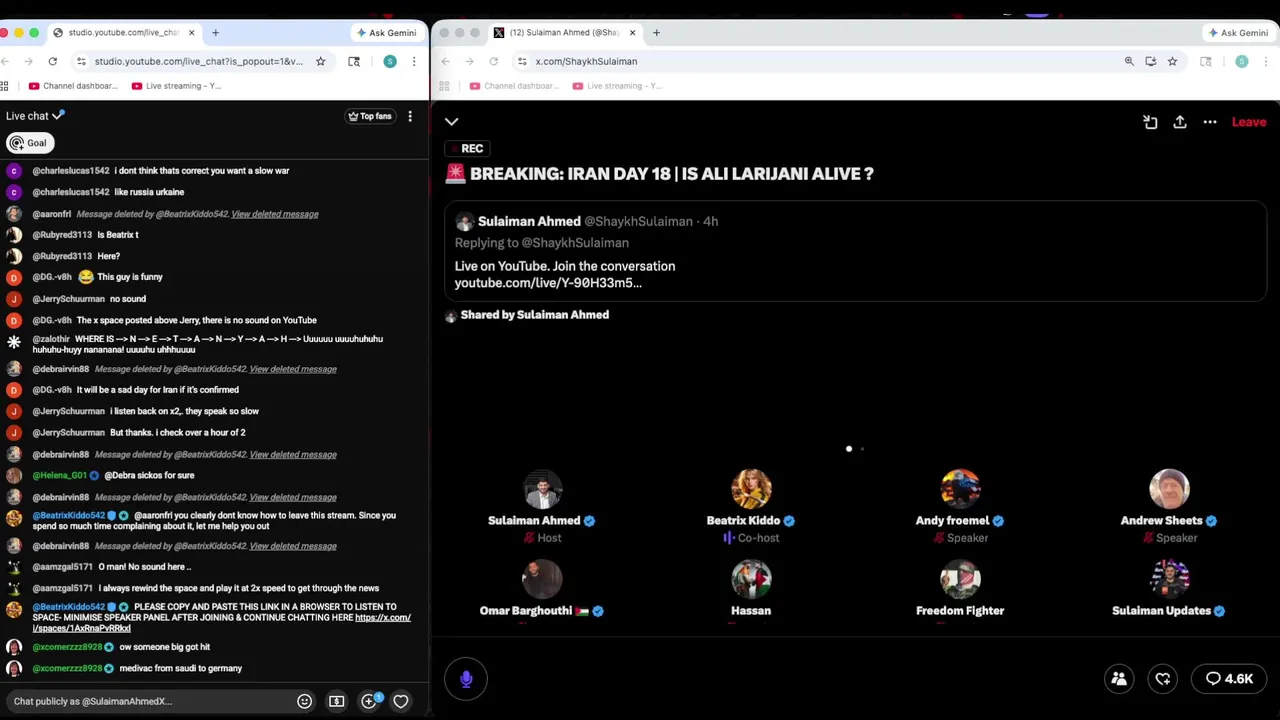This screenshot has width=1280, height=720.
Task: Click Freedom Fighter participant avatar
Action: 960,579
